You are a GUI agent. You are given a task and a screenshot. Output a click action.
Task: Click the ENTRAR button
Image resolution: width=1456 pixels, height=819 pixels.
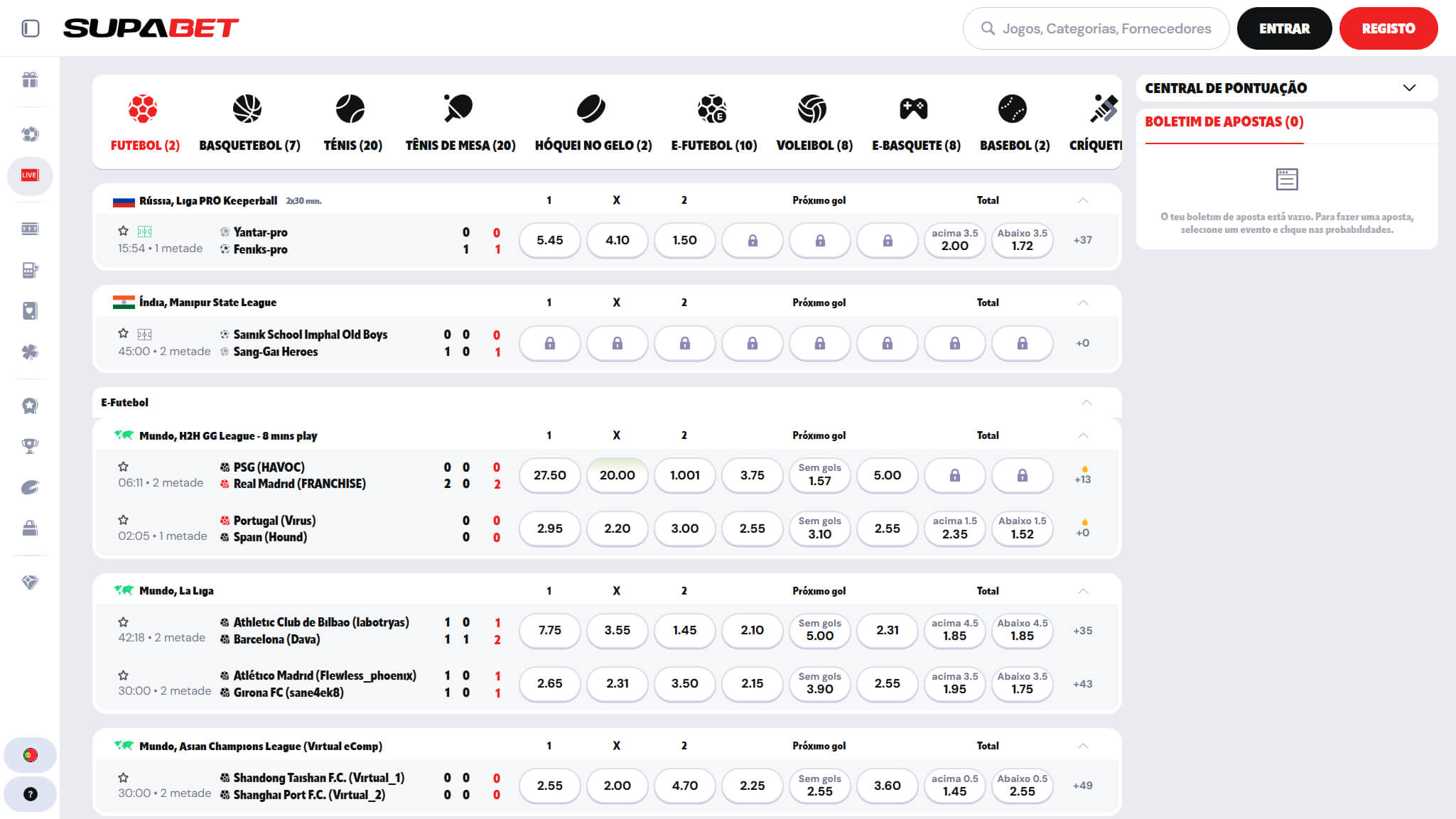tap(1284, 28)
